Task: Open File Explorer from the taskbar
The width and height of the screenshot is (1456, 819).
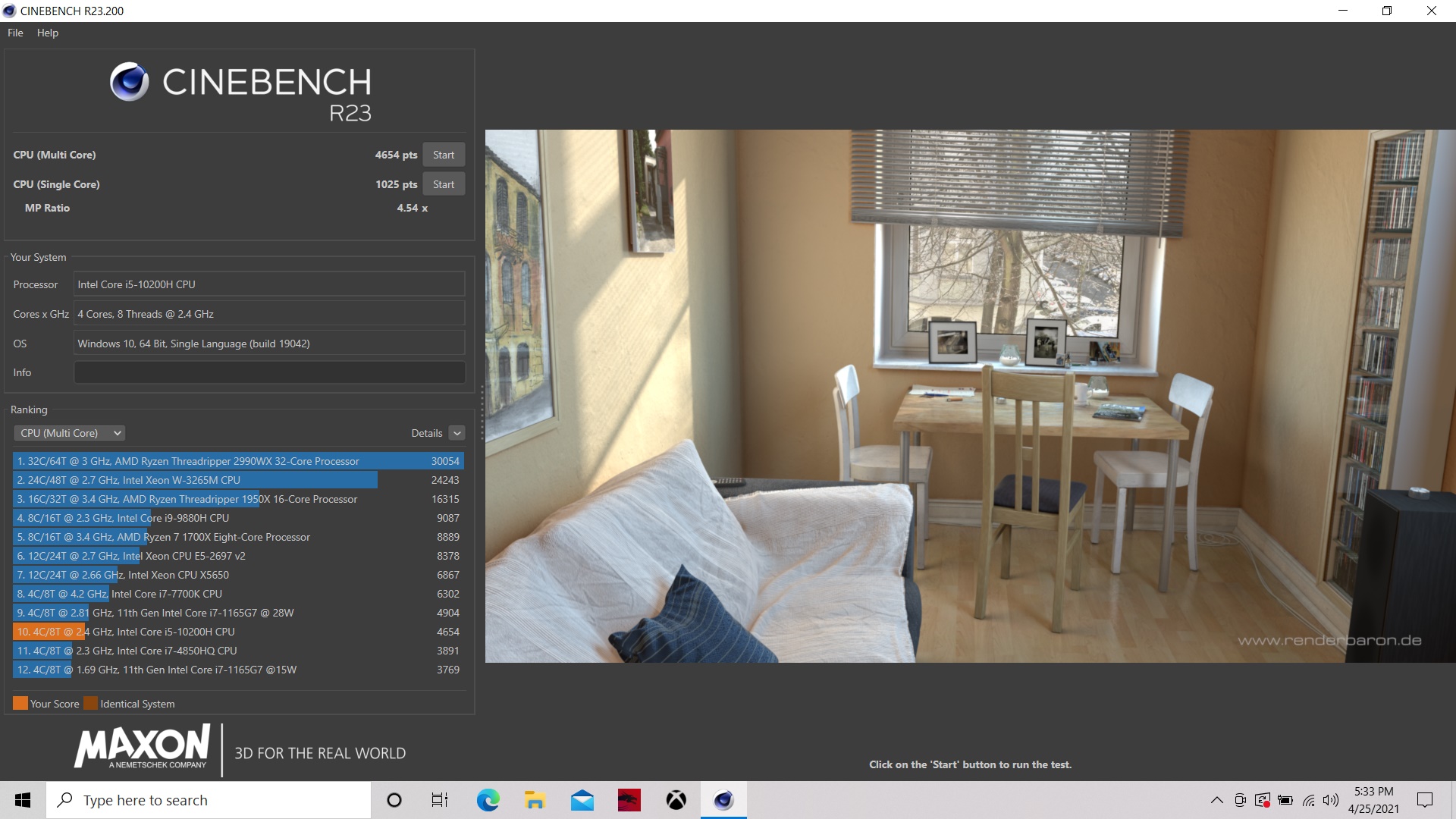Action: click(535, 800)
